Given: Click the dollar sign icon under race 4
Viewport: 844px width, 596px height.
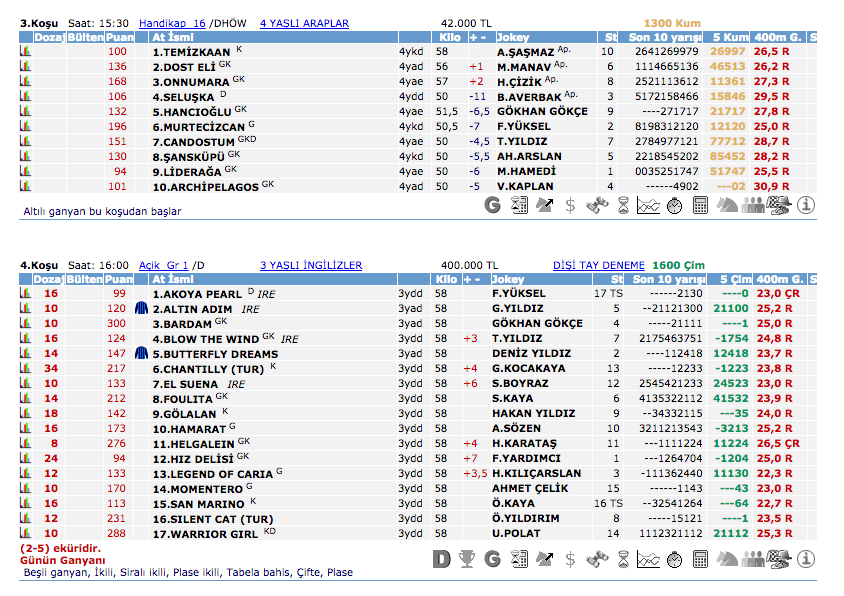Looking at the screenshot, I should pyautogui.click(x=570, y=558).
